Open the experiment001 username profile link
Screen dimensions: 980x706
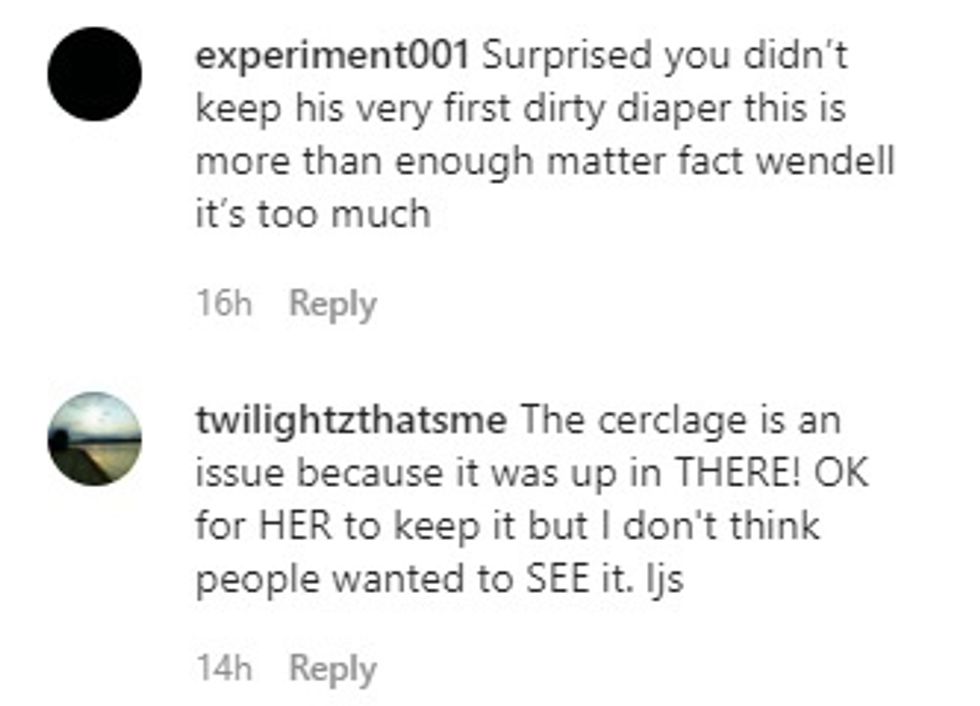click(333, 55)
